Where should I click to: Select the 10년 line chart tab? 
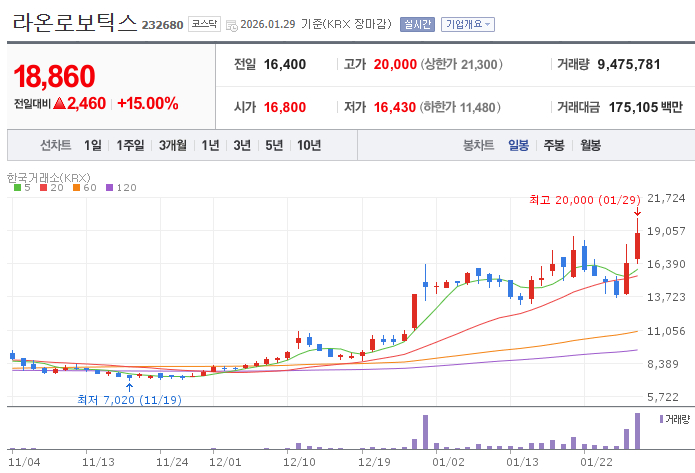(309, 145)
